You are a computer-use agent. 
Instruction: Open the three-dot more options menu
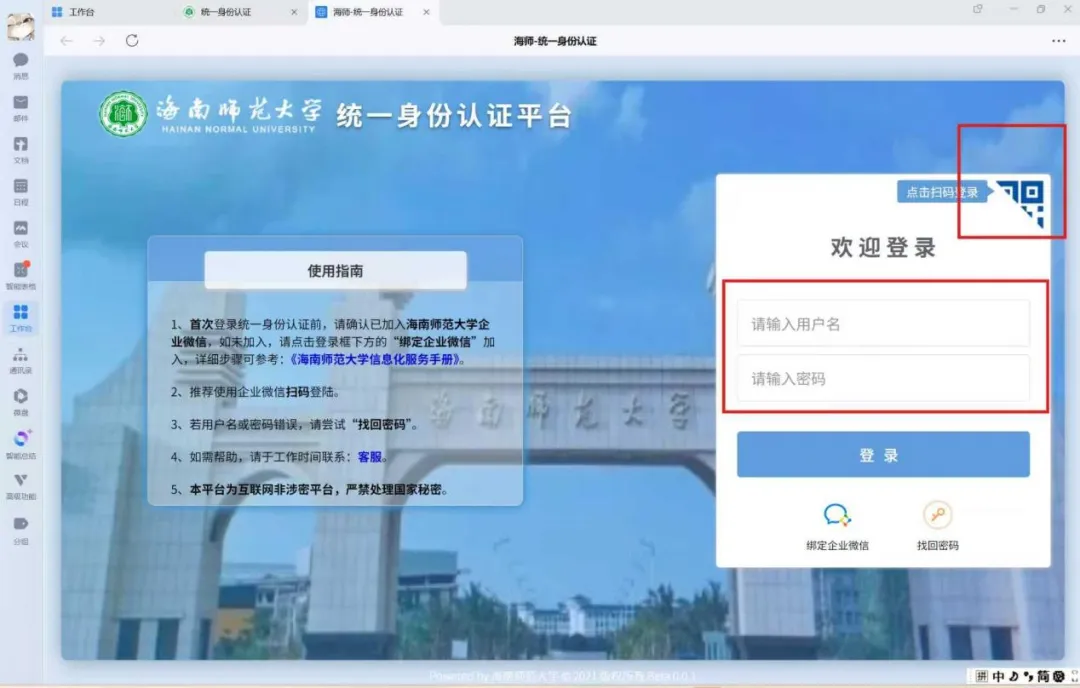1059,41
